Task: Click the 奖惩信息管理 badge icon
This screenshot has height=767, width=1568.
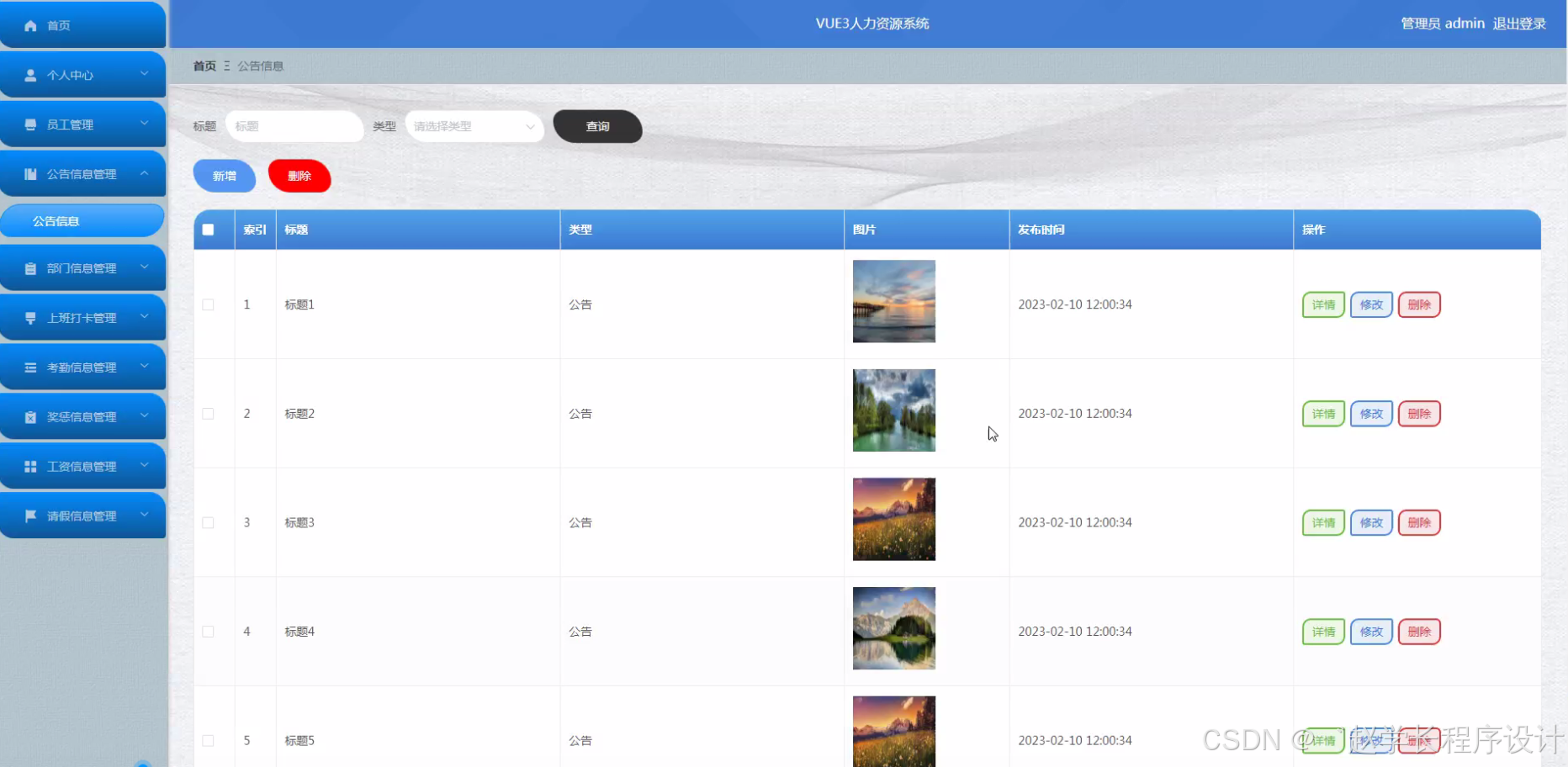Action: click(30, 416)
